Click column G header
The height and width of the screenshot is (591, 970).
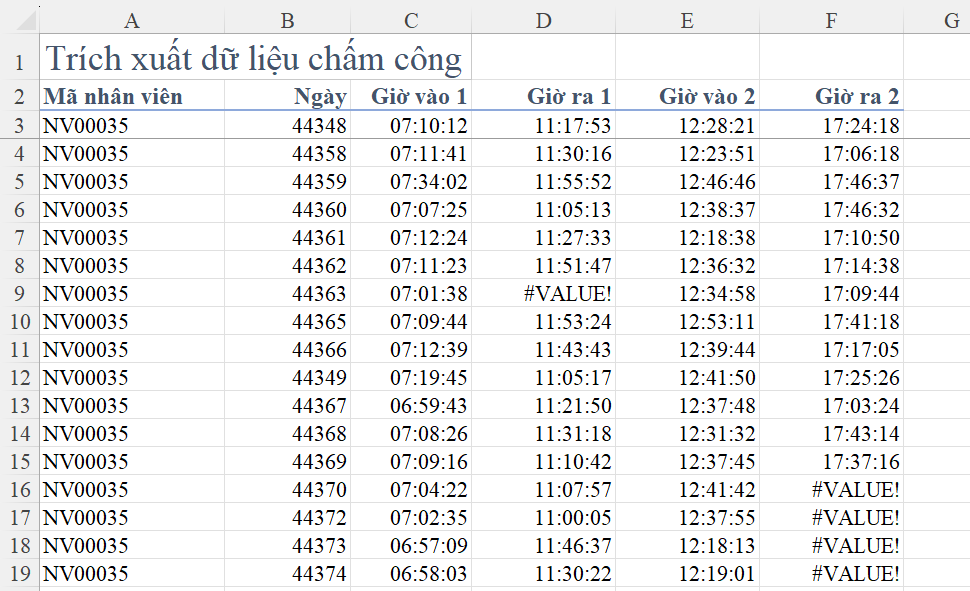pos(950,20)
